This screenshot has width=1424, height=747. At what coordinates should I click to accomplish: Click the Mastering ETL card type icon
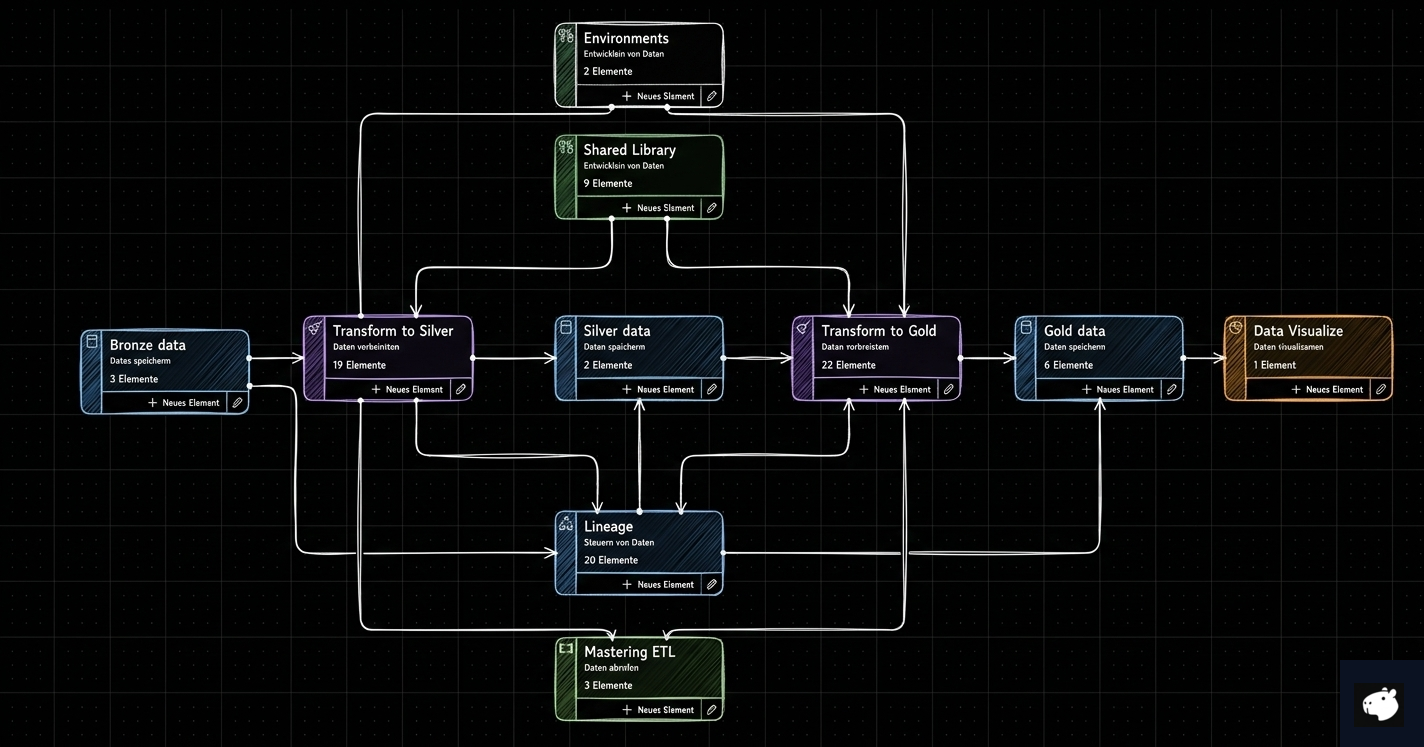(566, 649)
